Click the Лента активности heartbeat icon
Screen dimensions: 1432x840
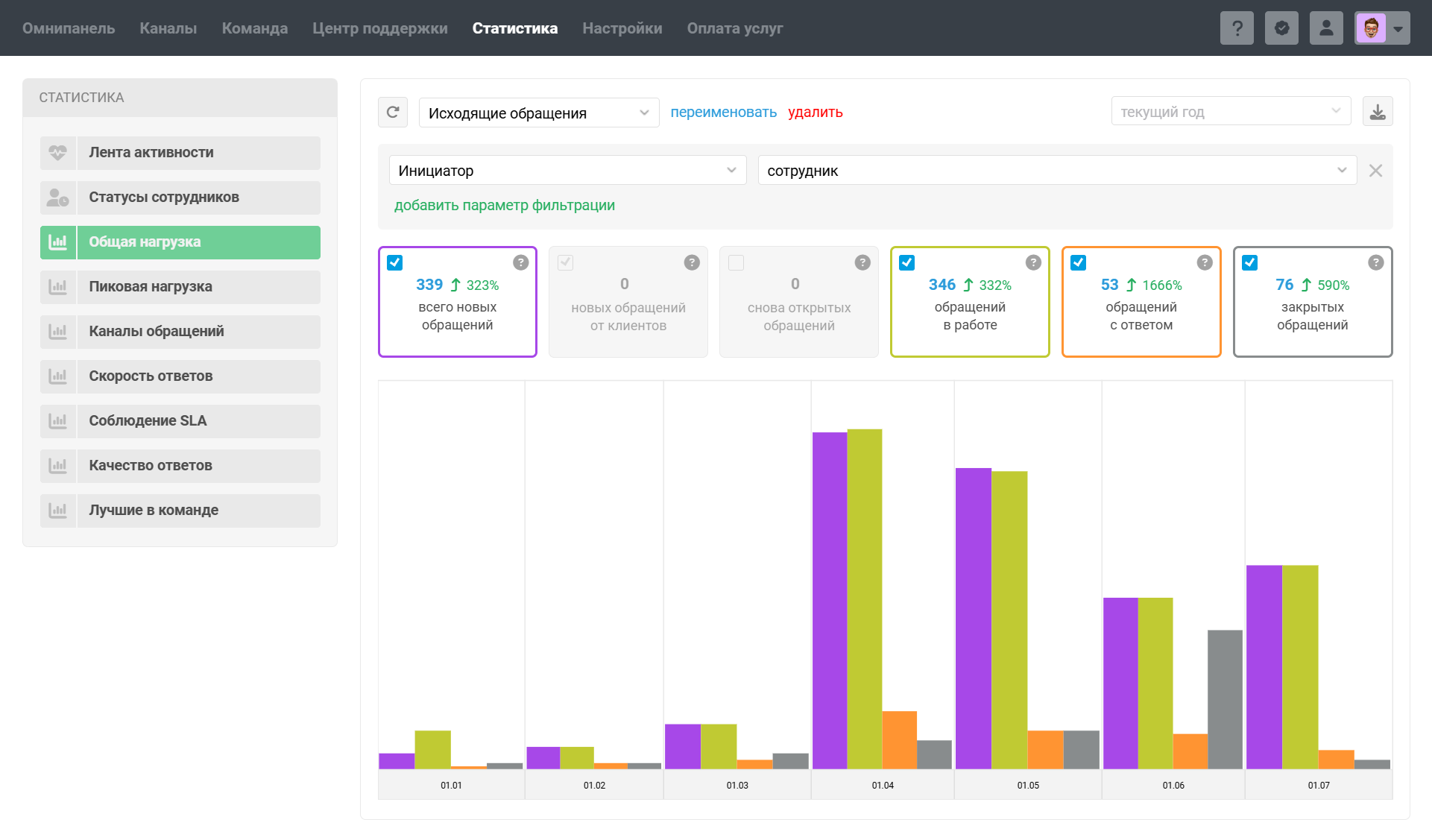coord(58,153)
